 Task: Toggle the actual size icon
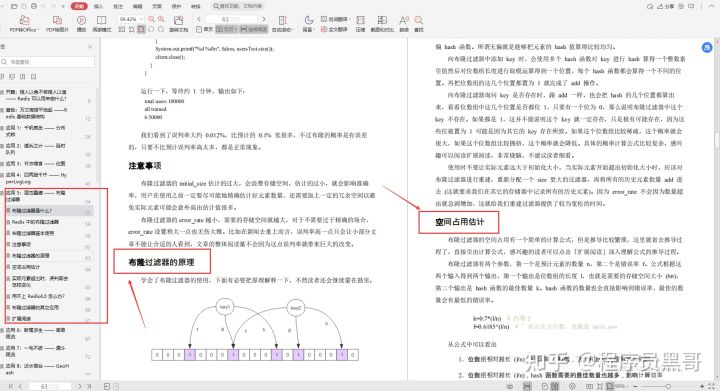click(122, 29)
